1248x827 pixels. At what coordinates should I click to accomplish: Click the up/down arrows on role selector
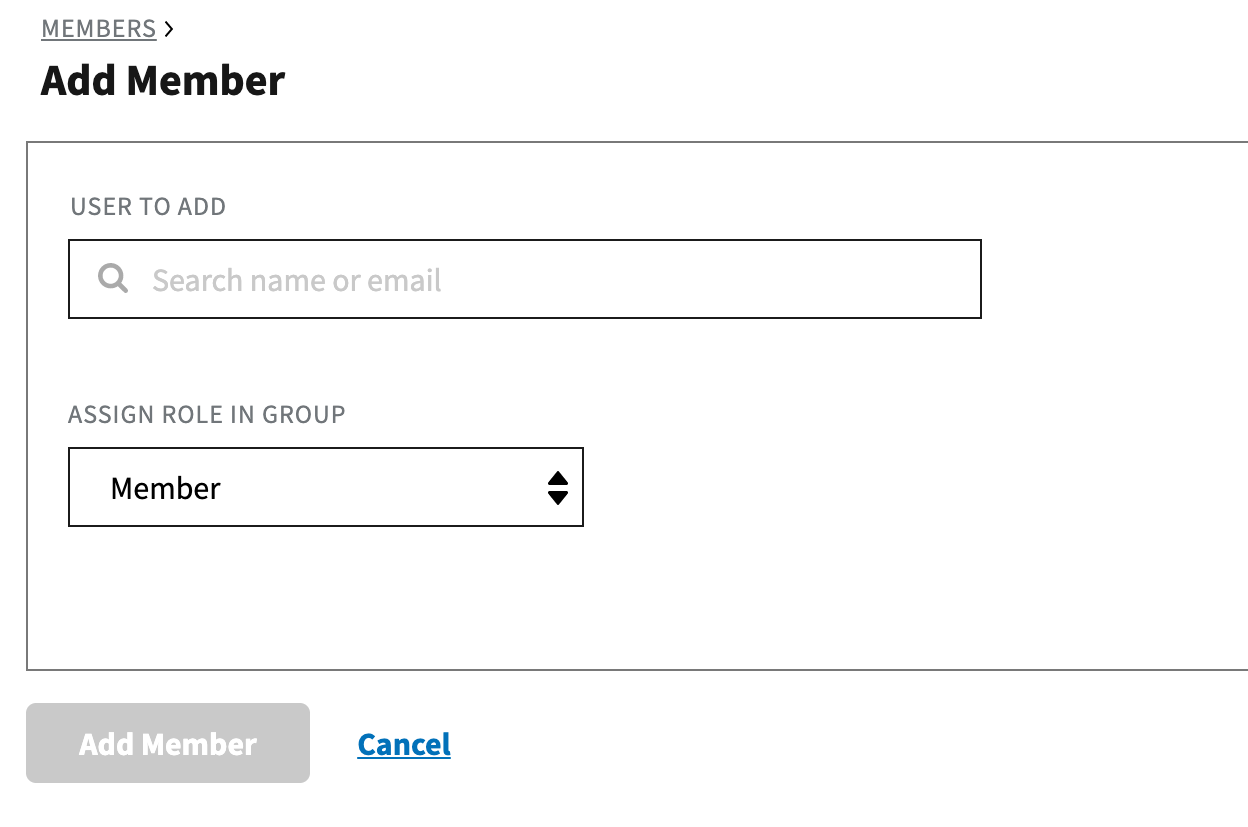coord(557,488)
